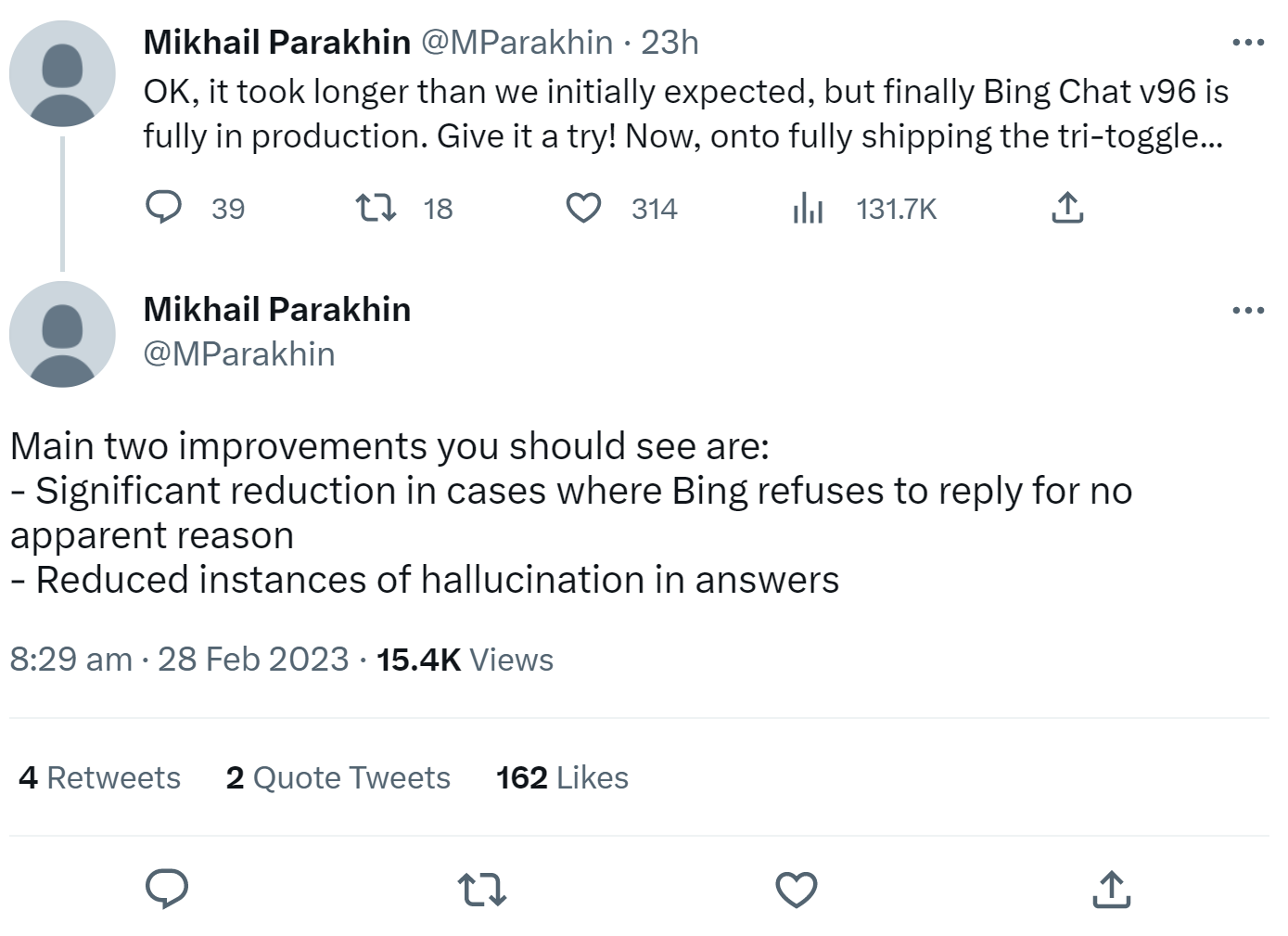Click Mikhail Parakhin's name on the top tweet
Screen dimensions: 1288x936
point(274,41)
